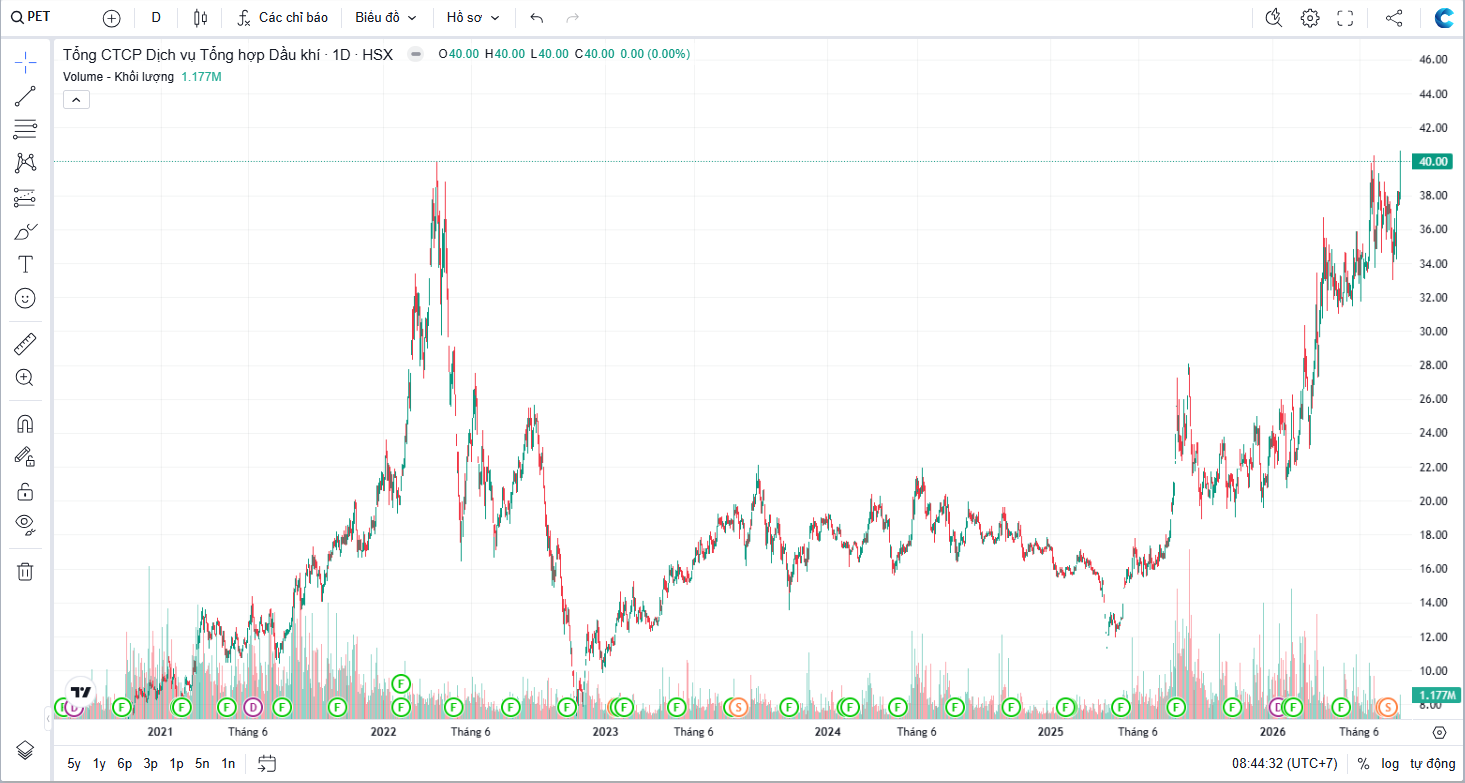Choose the ruler measure tool
This screenshot has height=783, width=1465.
coord(25,345)
